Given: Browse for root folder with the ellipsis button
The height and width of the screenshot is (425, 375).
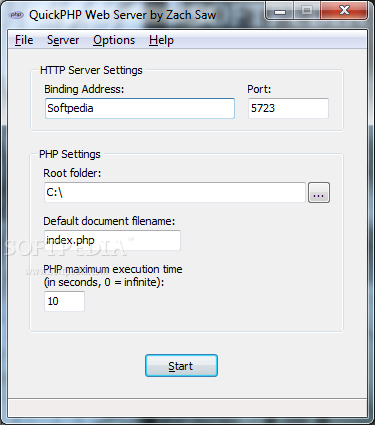Looking at the screenshot, I should [319, 192].
